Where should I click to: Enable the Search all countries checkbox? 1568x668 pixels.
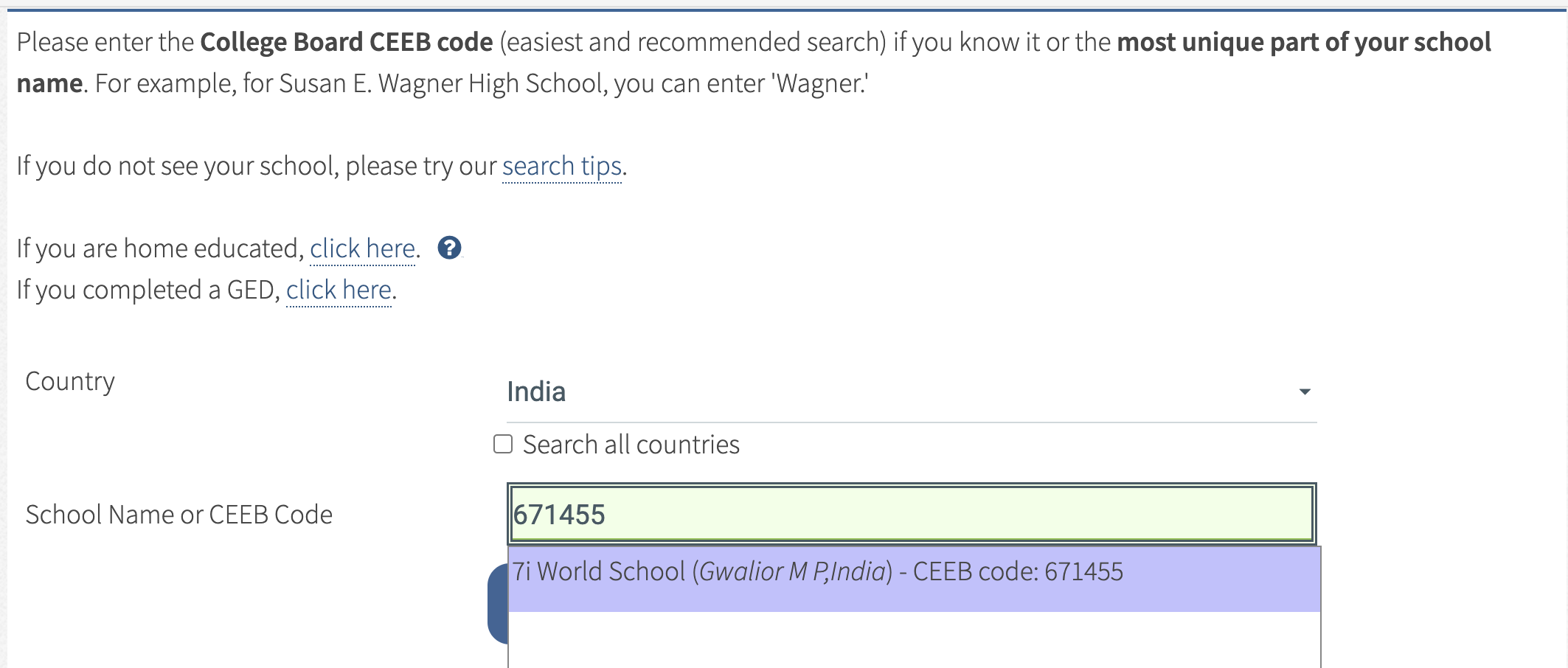(503, 444)
